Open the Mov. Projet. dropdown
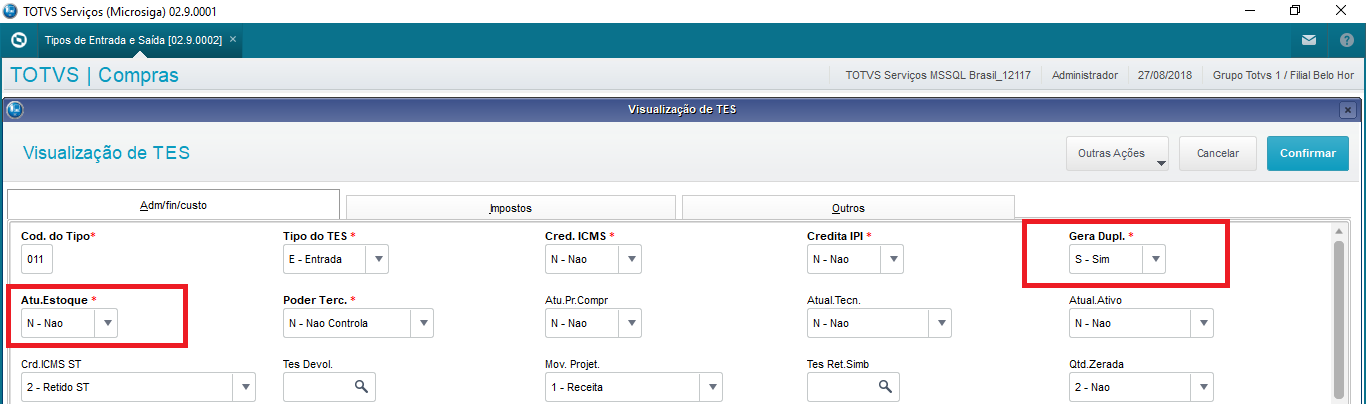Screen dimensions: 1366x404 point(710,387)
